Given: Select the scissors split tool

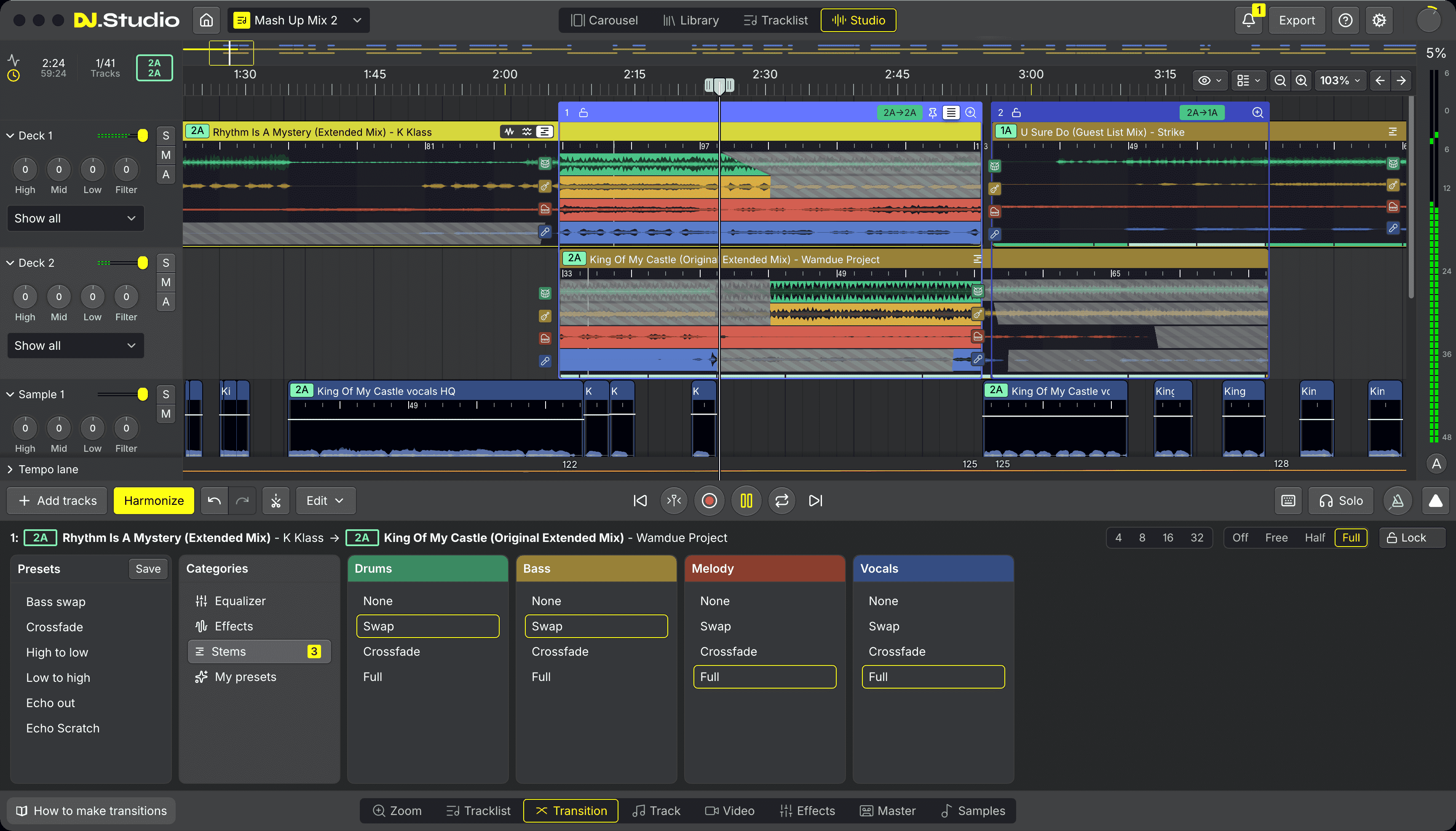Looking at the screenshot, I should pyautogui.click(x=276, y=501).
